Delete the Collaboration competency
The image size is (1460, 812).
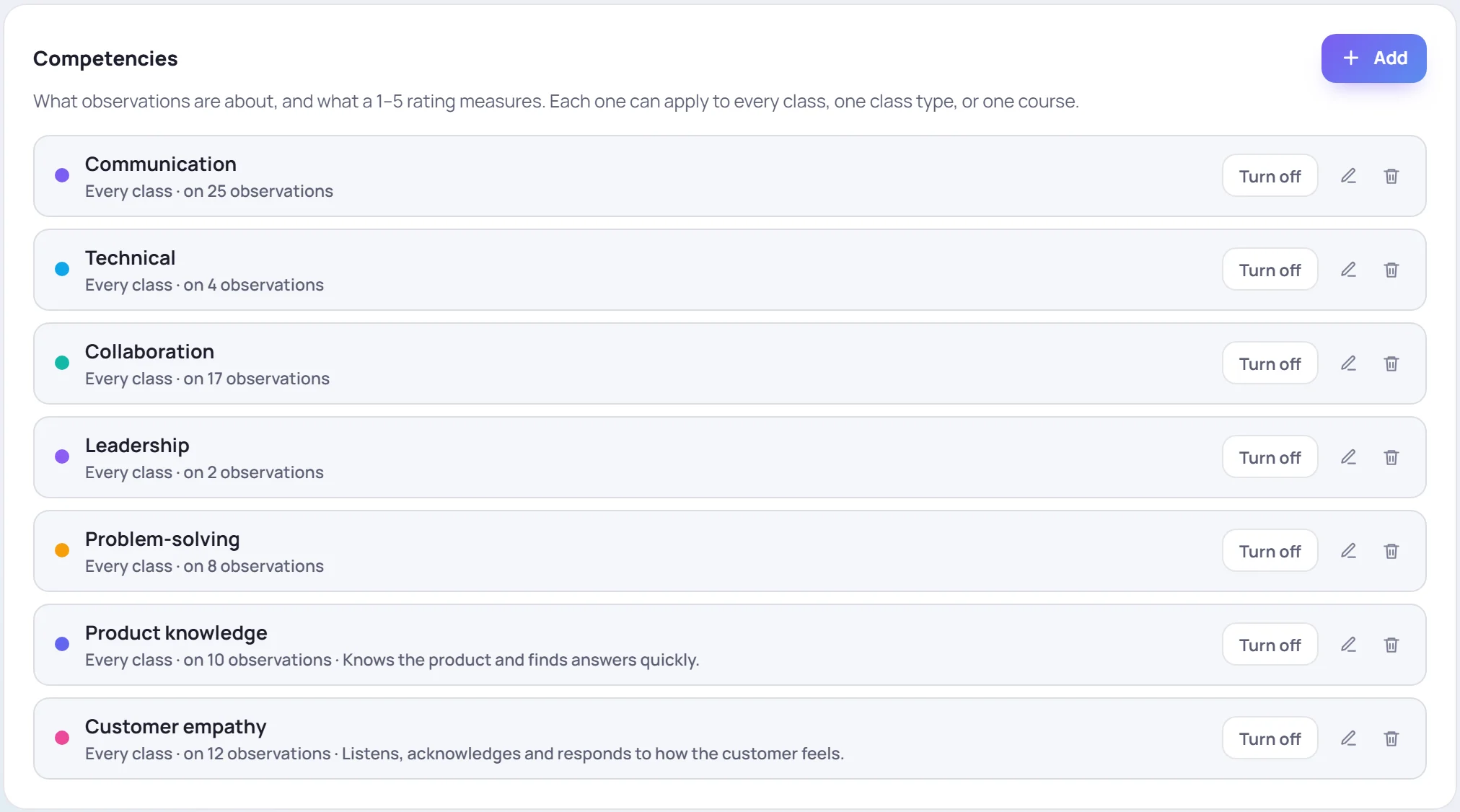tap(1391, 363)
